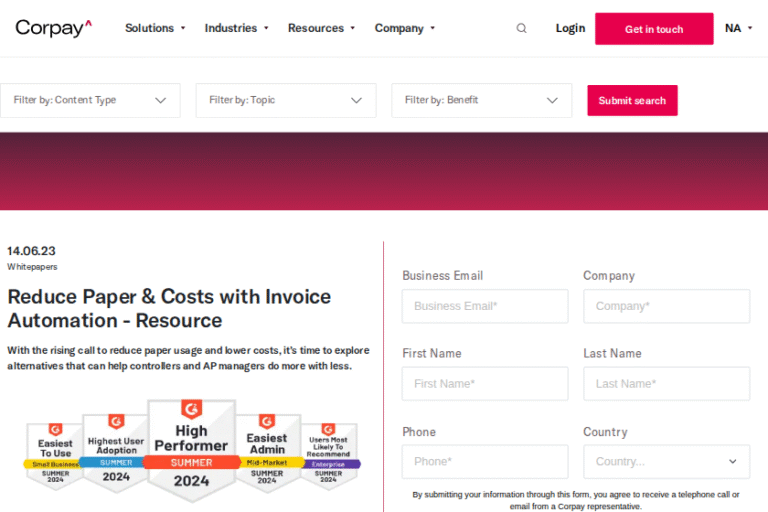768x512 pixels.
Task: Open the search magnifier icon
Action: point(521,29)
